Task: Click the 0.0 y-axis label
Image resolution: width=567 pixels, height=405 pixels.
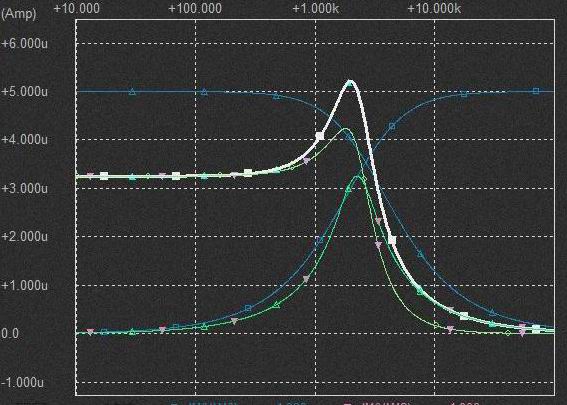Action: (x=10, y=333)
